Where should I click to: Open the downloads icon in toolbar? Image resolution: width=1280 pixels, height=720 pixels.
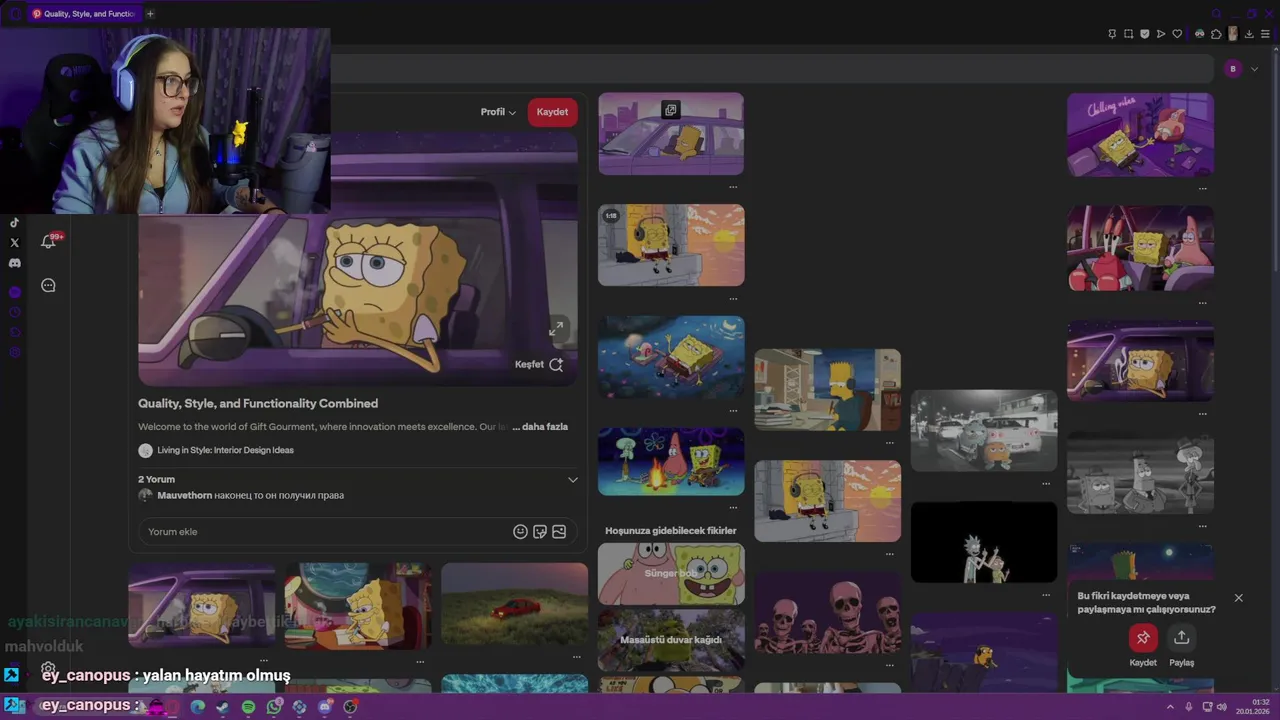click(x=1249, y=34)
